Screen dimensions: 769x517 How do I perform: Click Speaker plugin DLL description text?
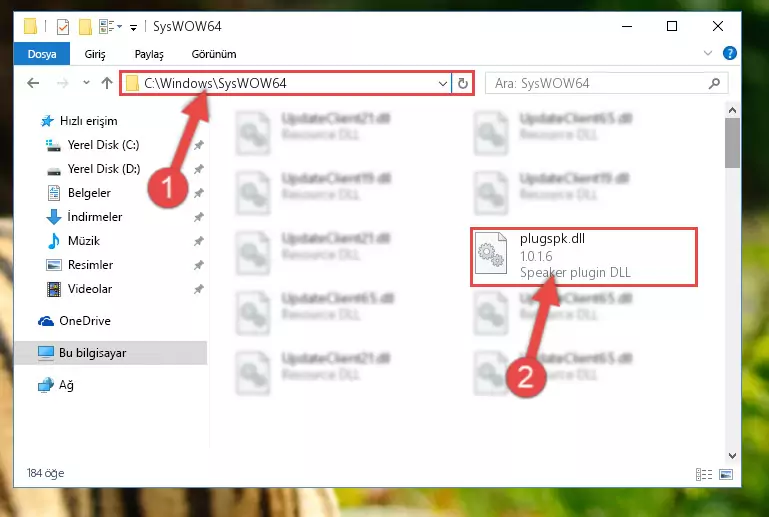point(575,272)
